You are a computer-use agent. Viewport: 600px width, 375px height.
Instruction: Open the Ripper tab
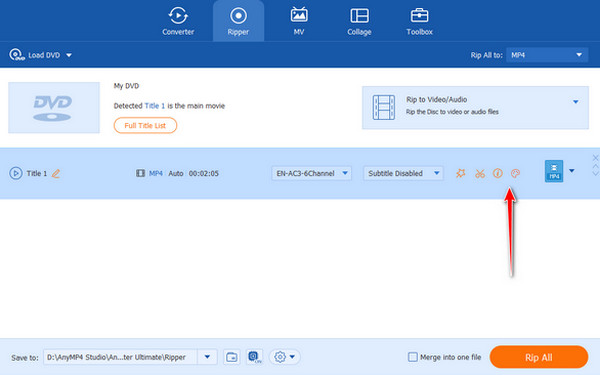click(238, 21)
